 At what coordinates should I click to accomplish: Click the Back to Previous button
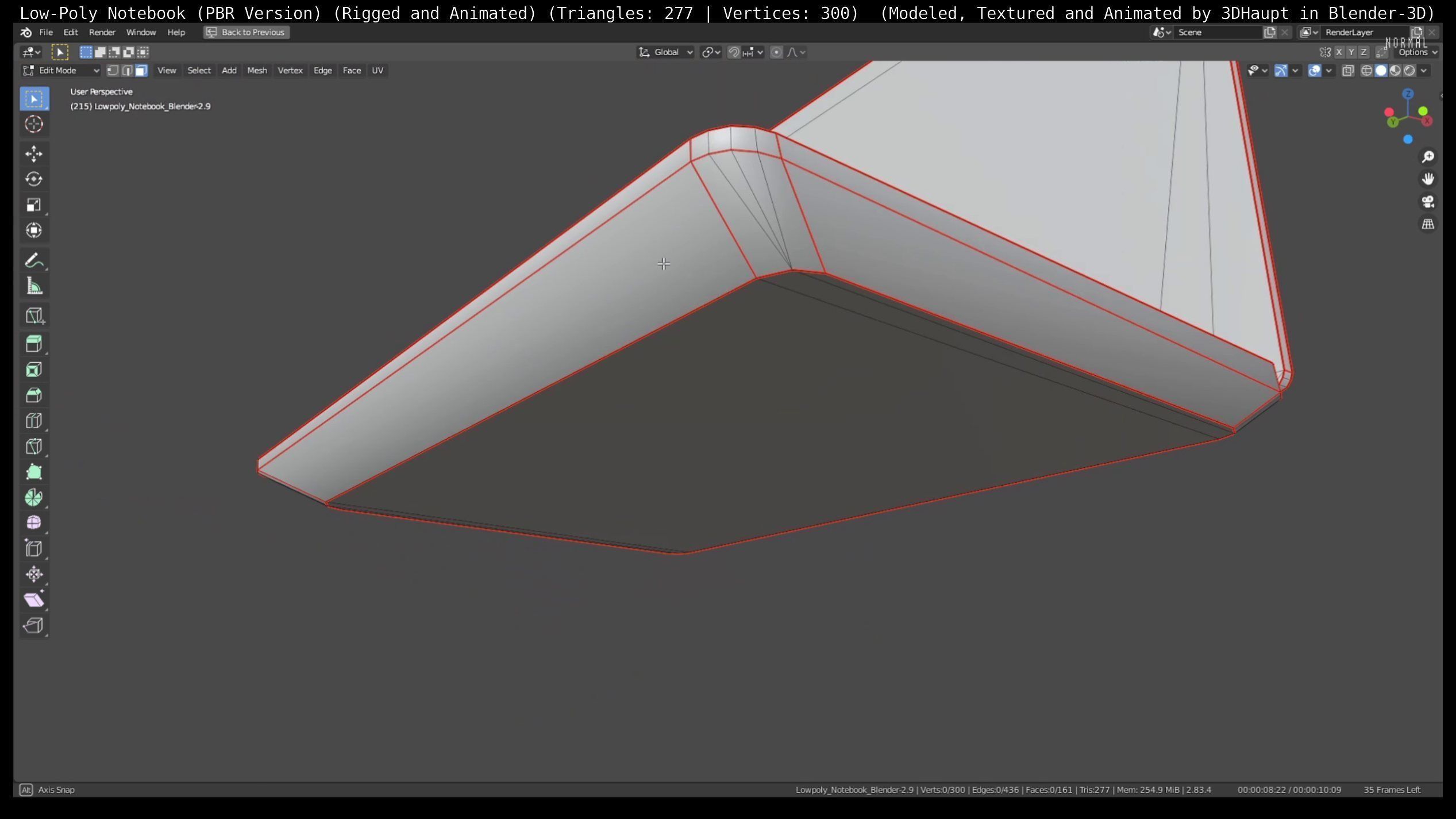point(246,33)
